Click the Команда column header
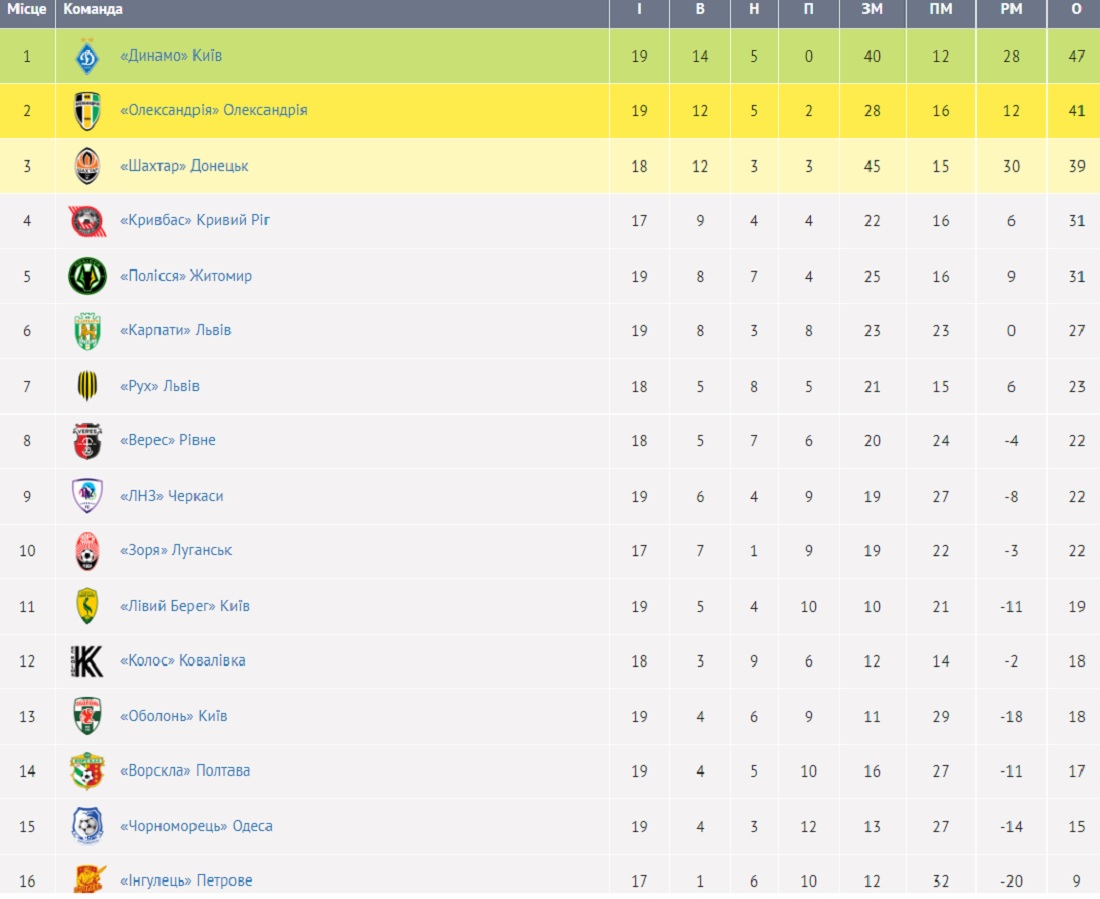The height and width of the screenshot is (899, 1100). click(93, 9)
